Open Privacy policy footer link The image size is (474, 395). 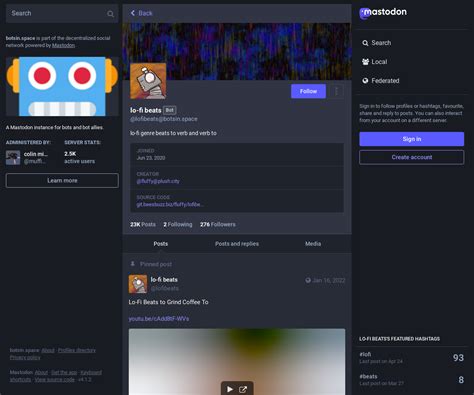click(x=25, y=357)
